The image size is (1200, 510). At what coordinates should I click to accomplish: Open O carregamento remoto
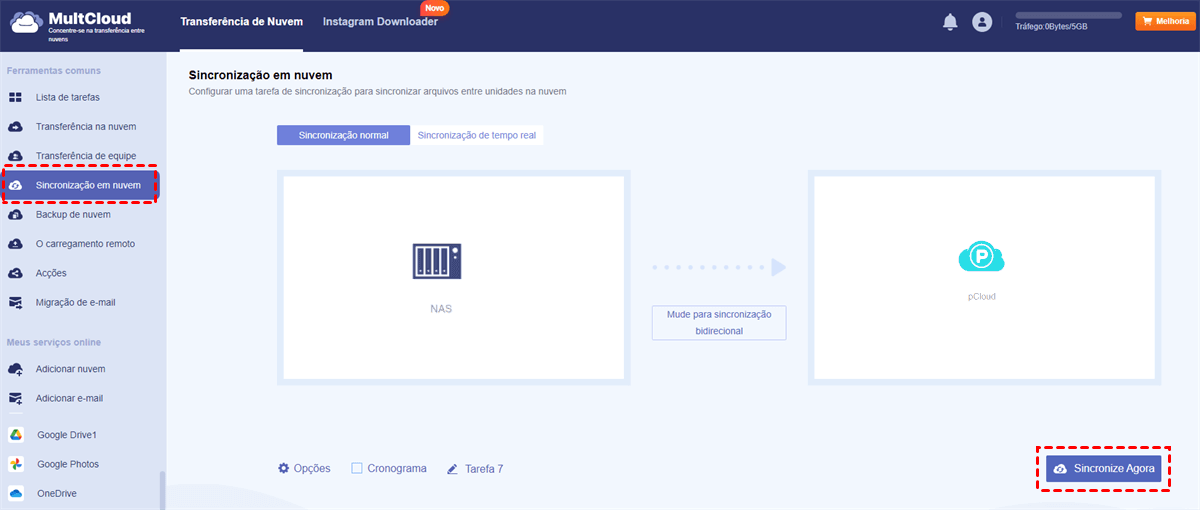[85, 243]
